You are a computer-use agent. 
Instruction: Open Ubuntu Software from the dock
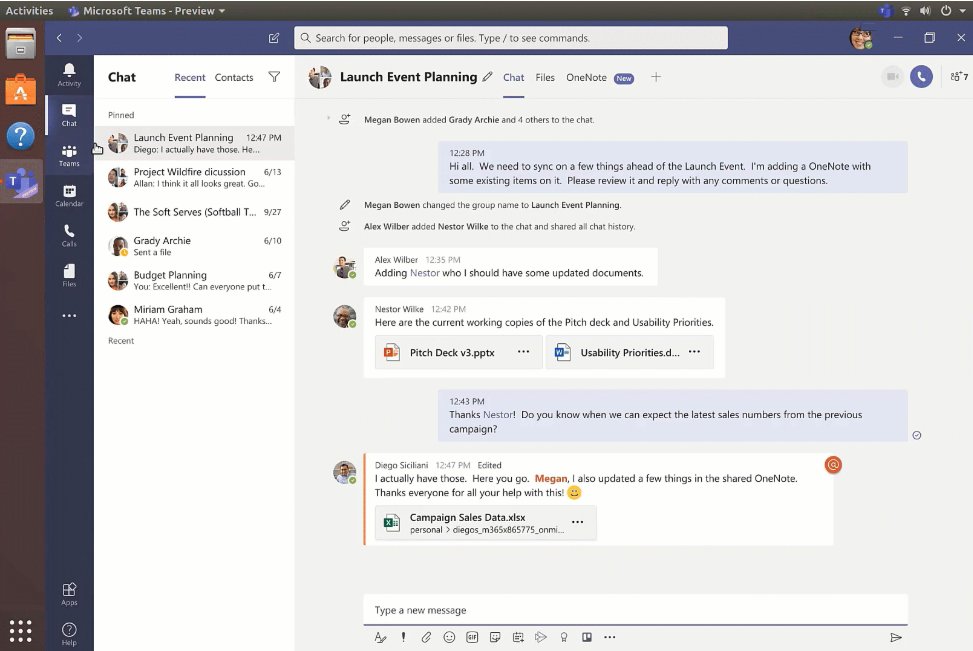tap(20, 90)
